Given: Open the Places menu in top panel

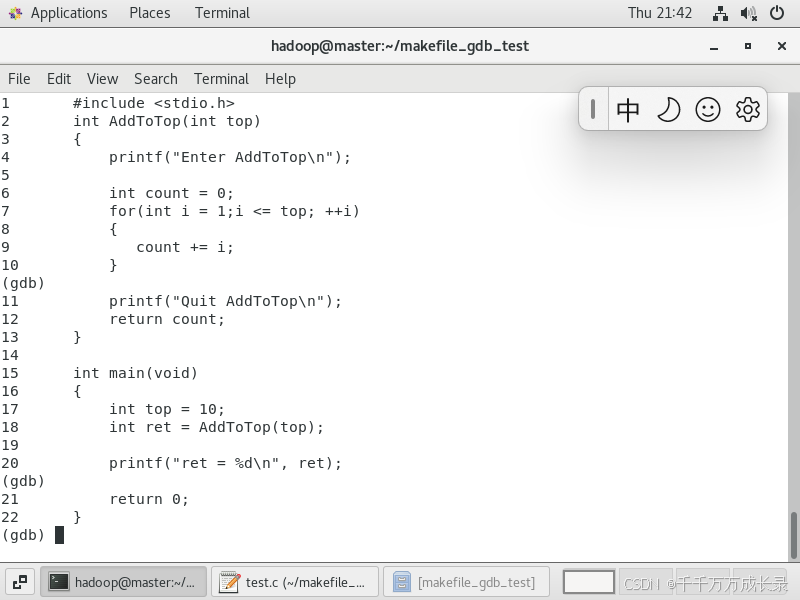Looking at the screenshot, I should pyautogui.click(x=149, y=13).
